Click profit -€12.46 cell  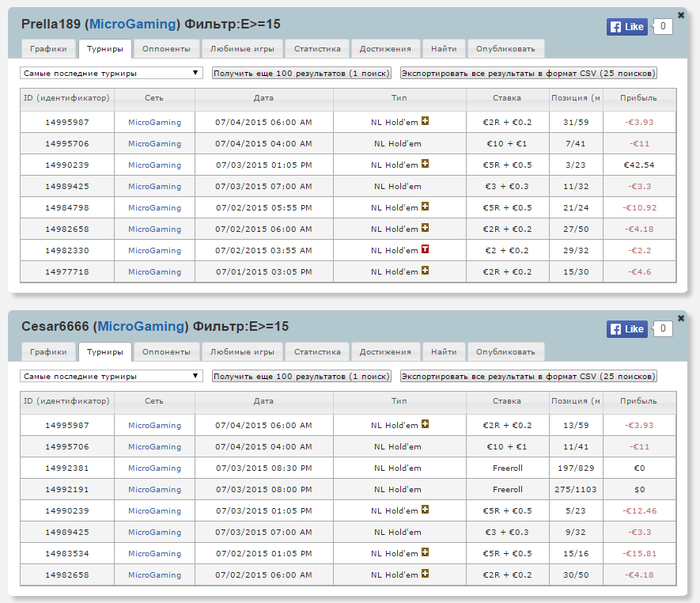639,511
